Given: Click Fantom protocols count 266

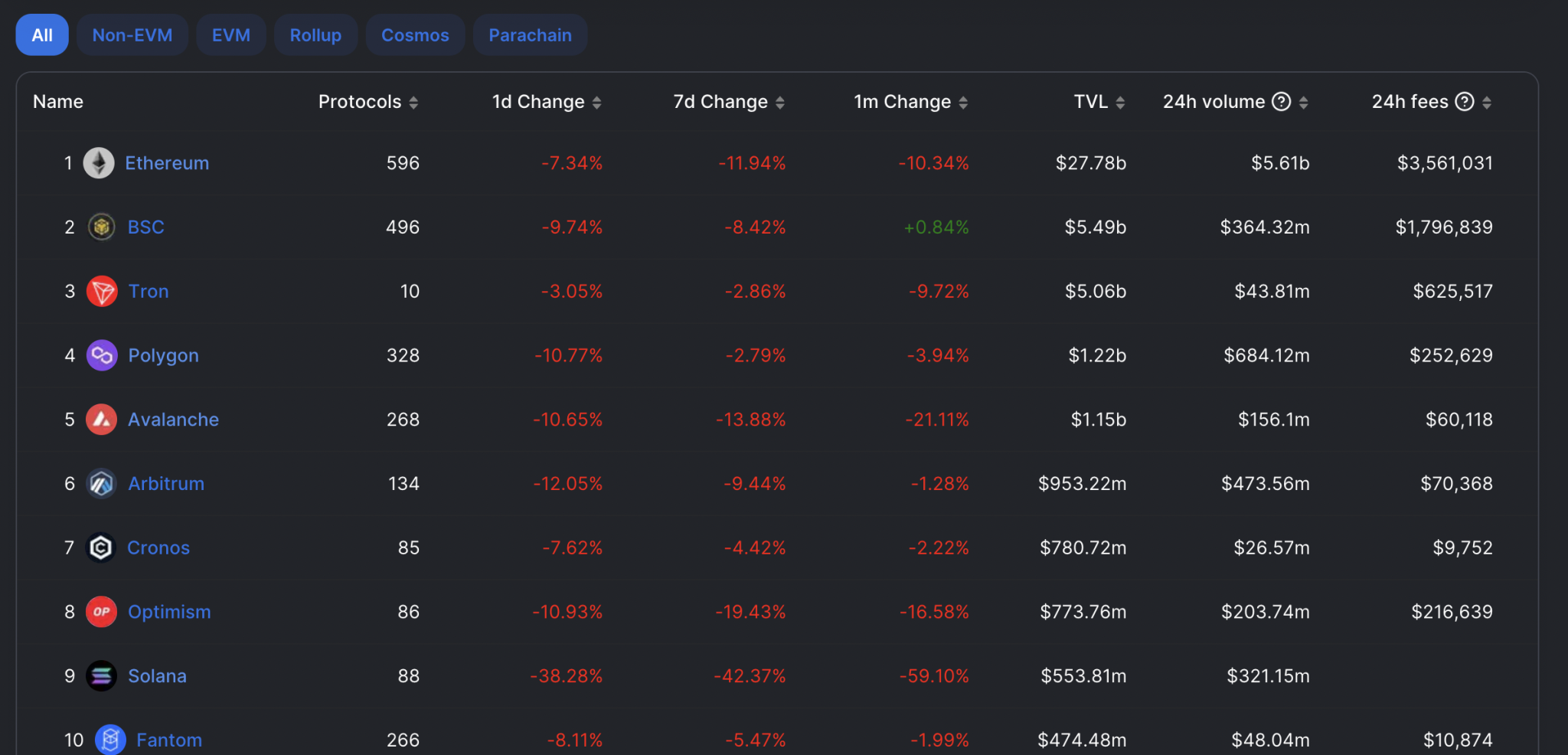Looking at the screenshot, I should 403,740.
